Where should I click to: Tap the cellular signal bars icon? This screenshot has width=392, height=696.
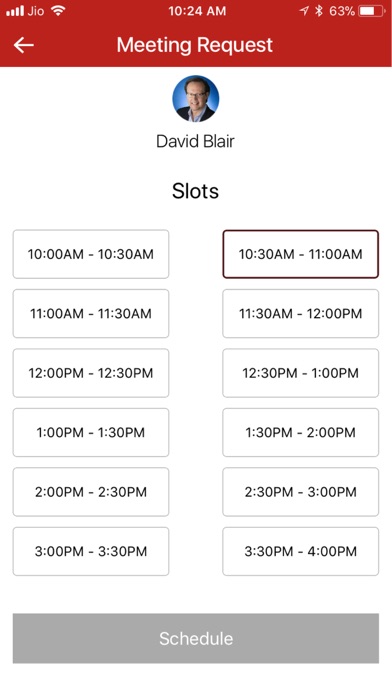(x=15, y=11)
